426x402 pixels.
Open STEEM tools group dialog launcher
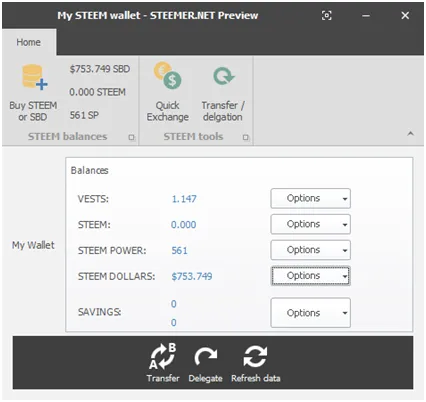(246, 137)
